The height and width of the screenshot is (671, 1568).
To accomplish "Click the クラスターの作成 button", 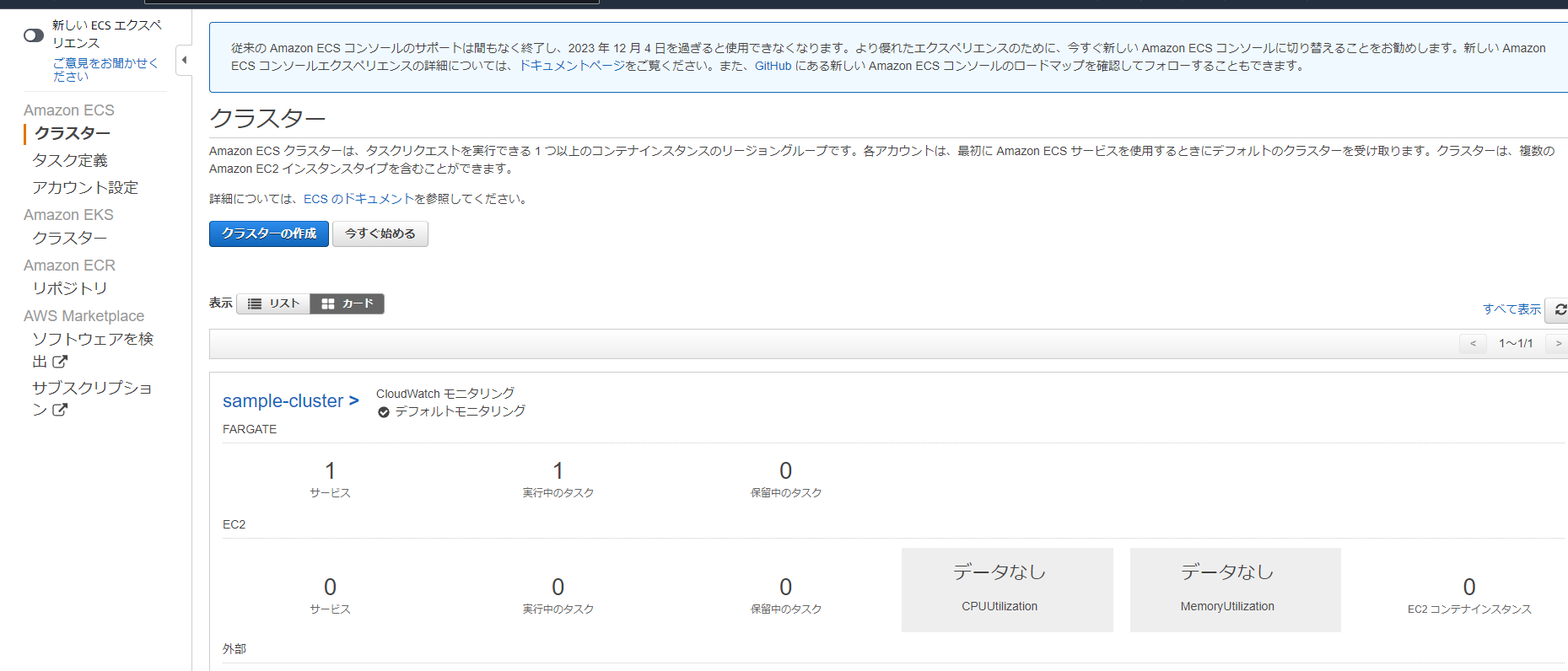I will click(x=269, y=234).
